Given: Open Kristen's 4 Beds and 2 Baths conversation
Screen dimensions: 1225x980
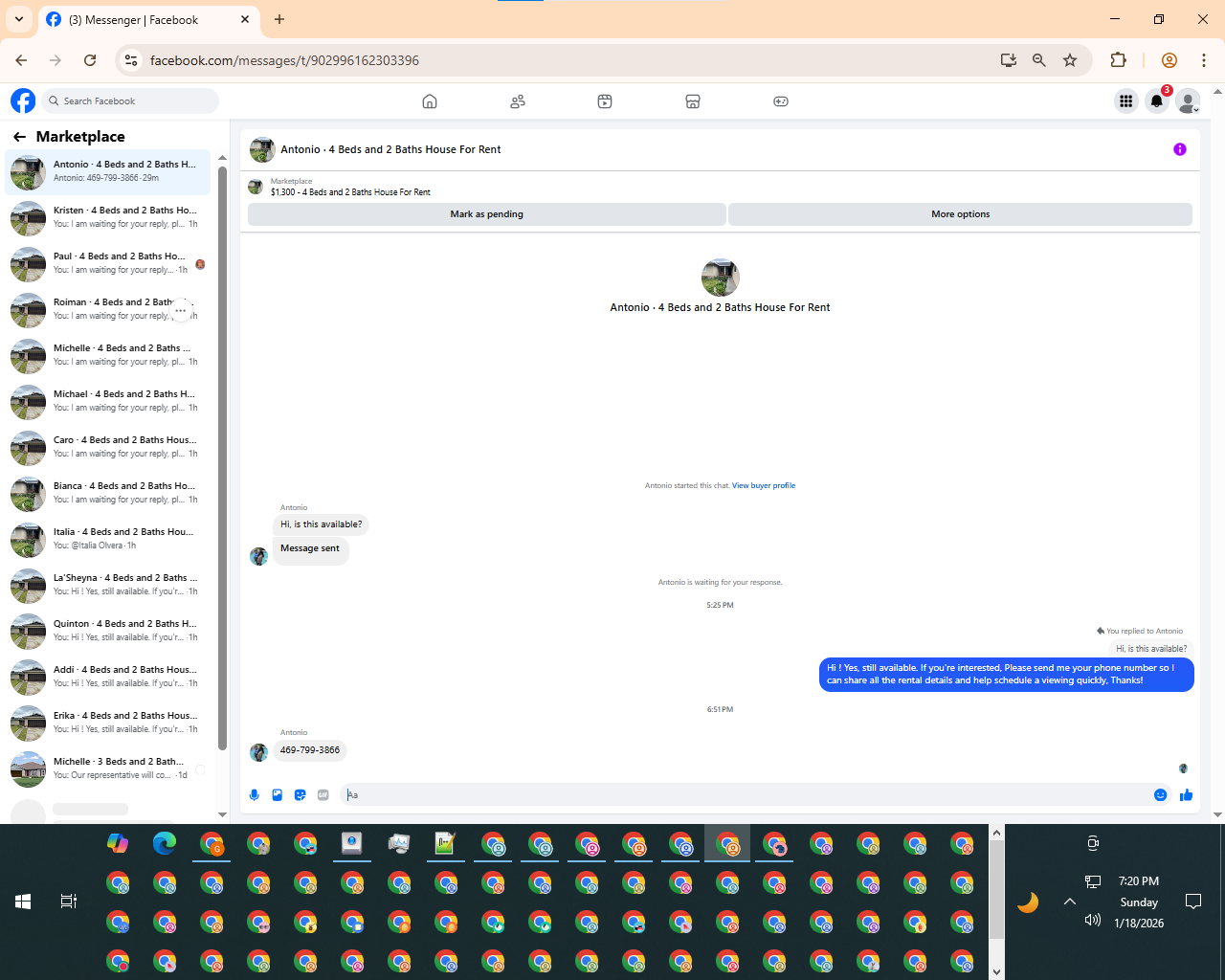Looking at the screenshot, I should 108,218.
